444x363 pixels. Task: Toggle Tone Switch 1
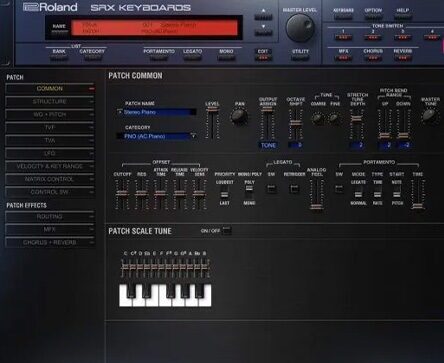(343, 38)
